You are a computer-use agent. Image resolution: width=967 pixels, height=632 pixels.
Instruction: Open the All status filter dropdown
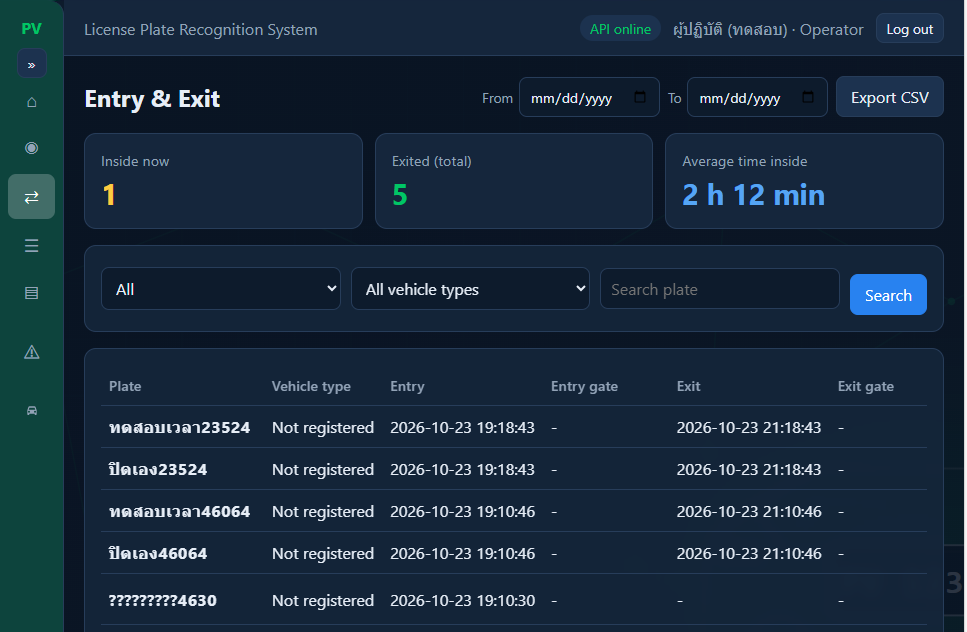point(221,289)
